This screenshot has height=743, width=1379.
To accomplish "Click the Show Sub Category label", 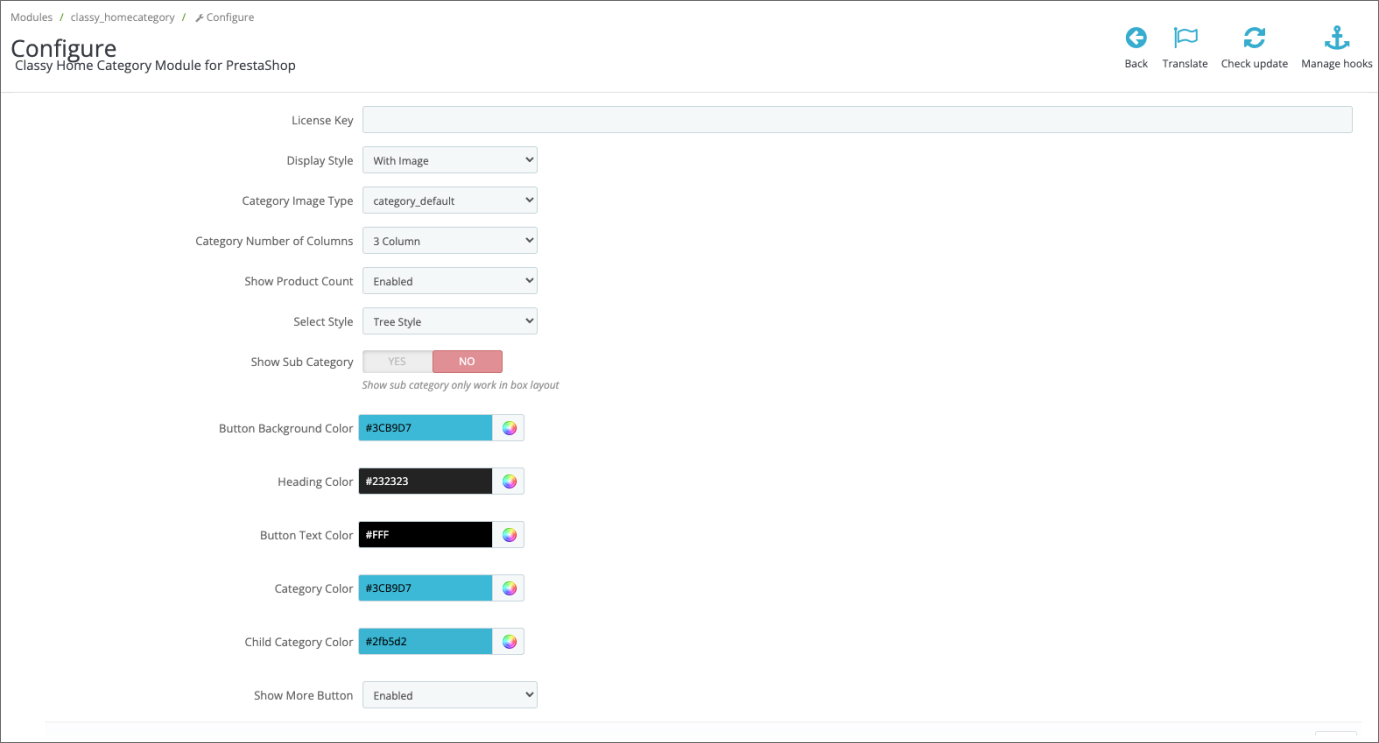I will pos(302,362).
